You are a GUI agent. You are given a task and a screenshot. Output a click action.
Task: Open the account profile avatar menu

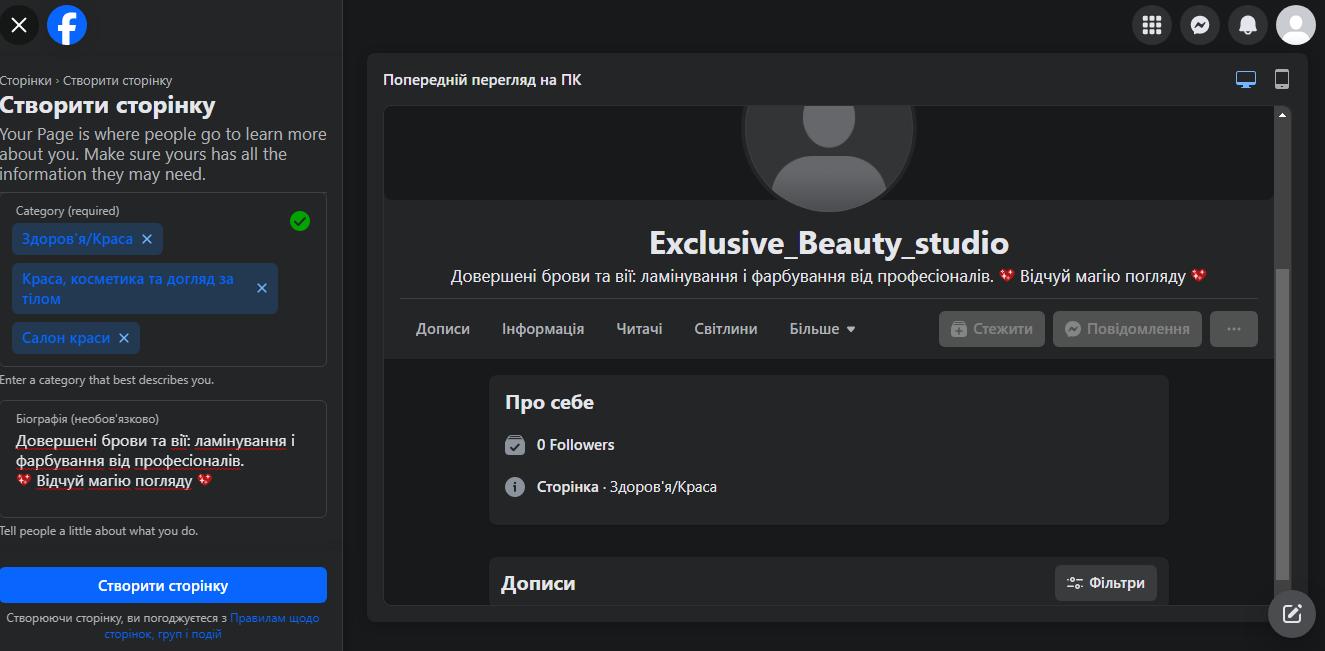(1296, 25)
